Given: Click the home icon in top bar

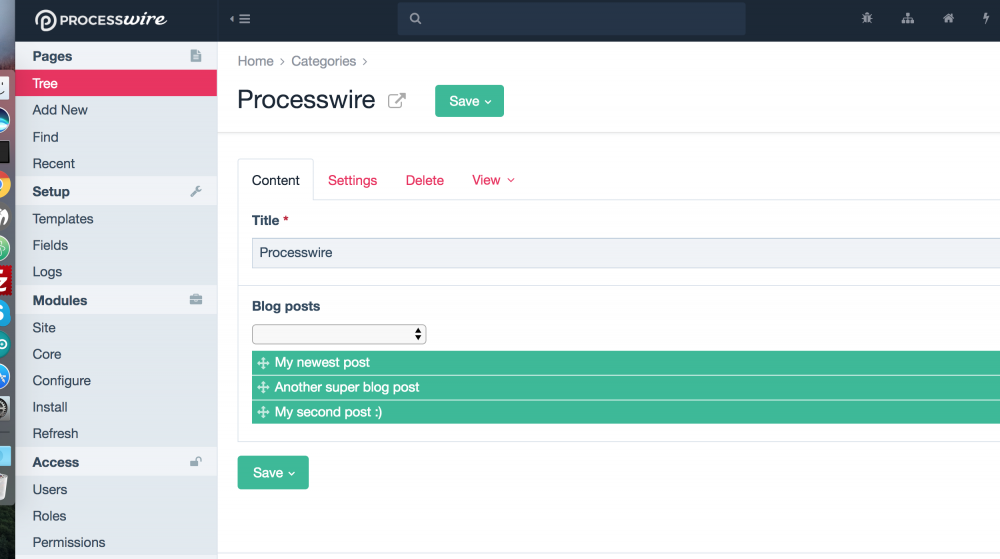Looking at the screenshot, I should 948,19.
